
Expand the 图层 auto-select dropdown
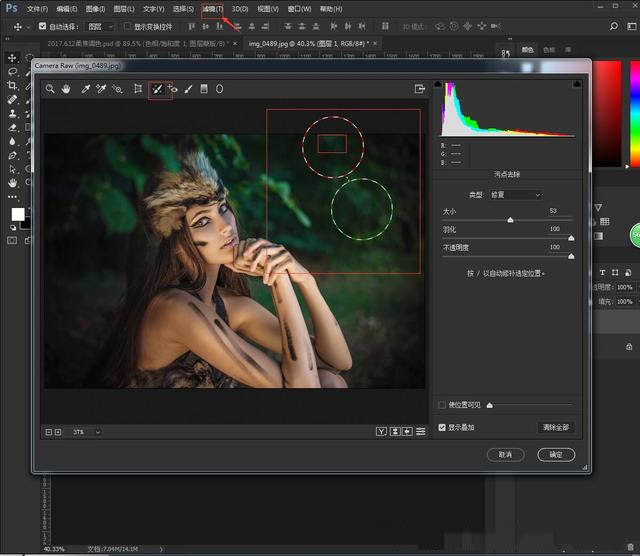pyautogui.click(x=100, y=27)
